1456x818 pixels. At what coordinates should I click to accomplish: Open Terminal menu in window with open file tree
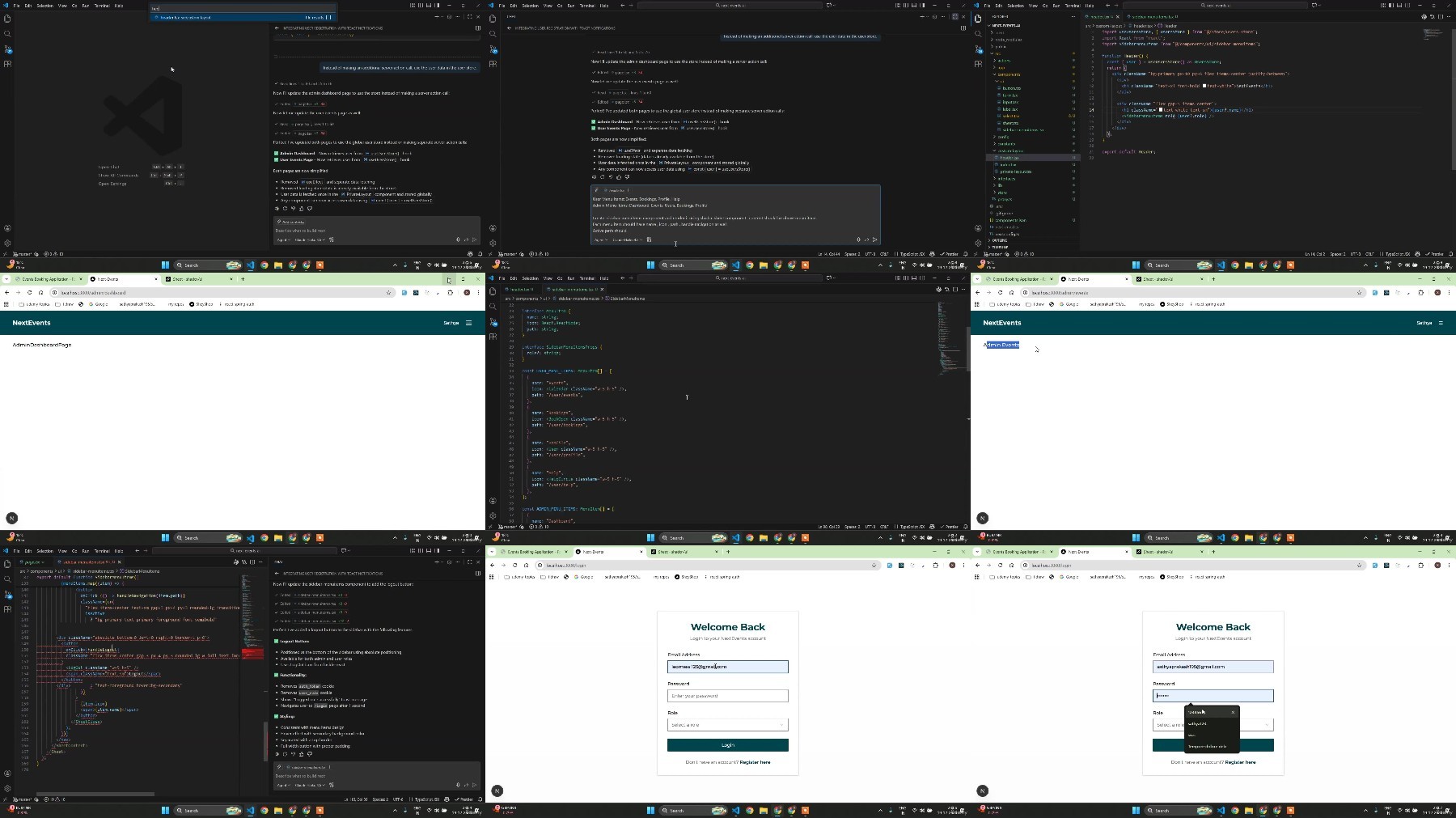(1073, 6)
